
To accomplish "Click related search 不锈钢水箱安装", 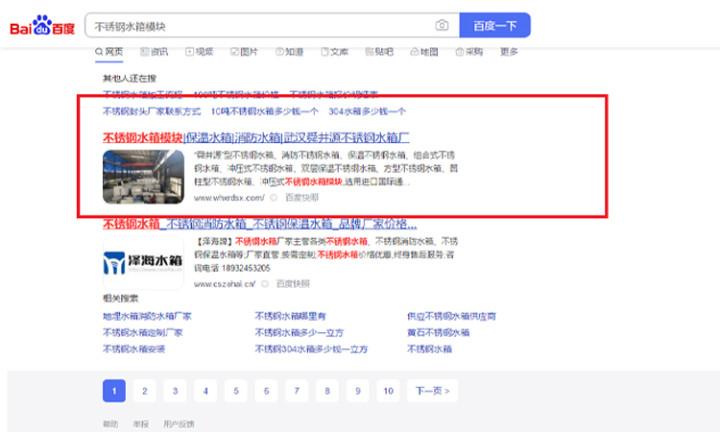I will coord(134,349).
